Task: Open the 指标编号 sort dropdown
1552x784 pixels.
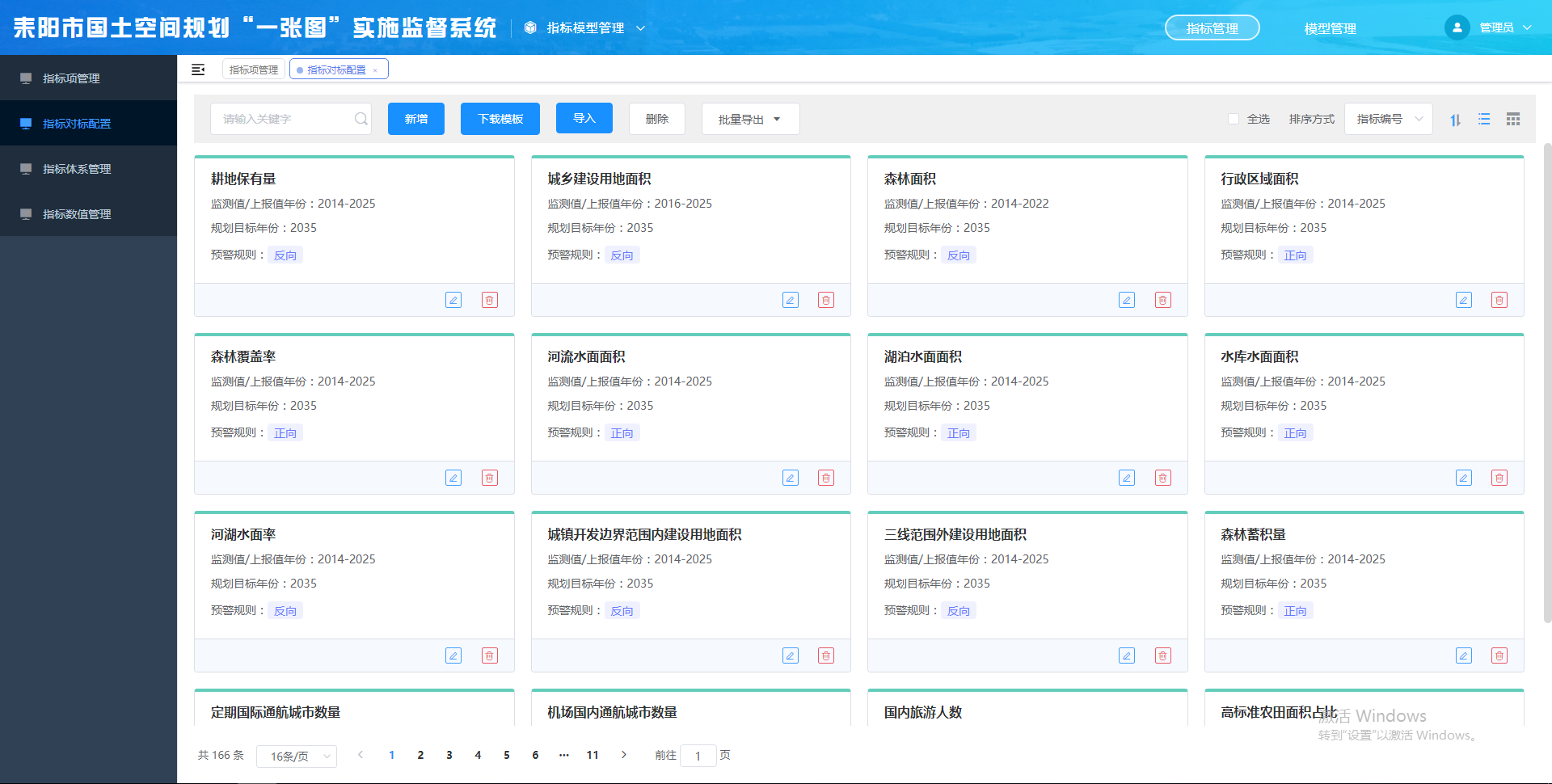Action: [1389, 119]
